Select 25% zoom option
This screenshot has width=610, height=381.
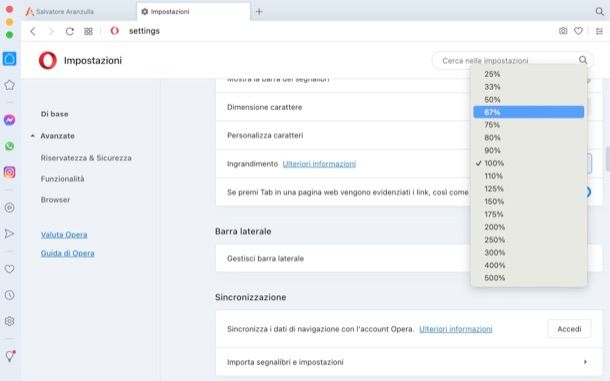(x=528, y=74)
